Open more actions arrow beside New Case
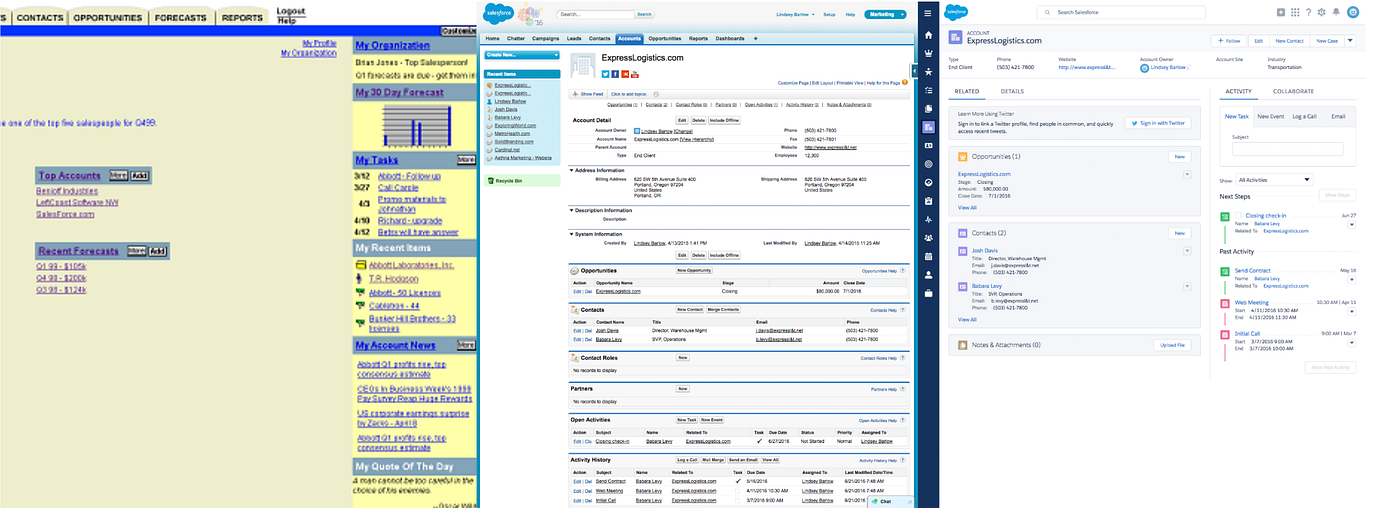 1350,41
